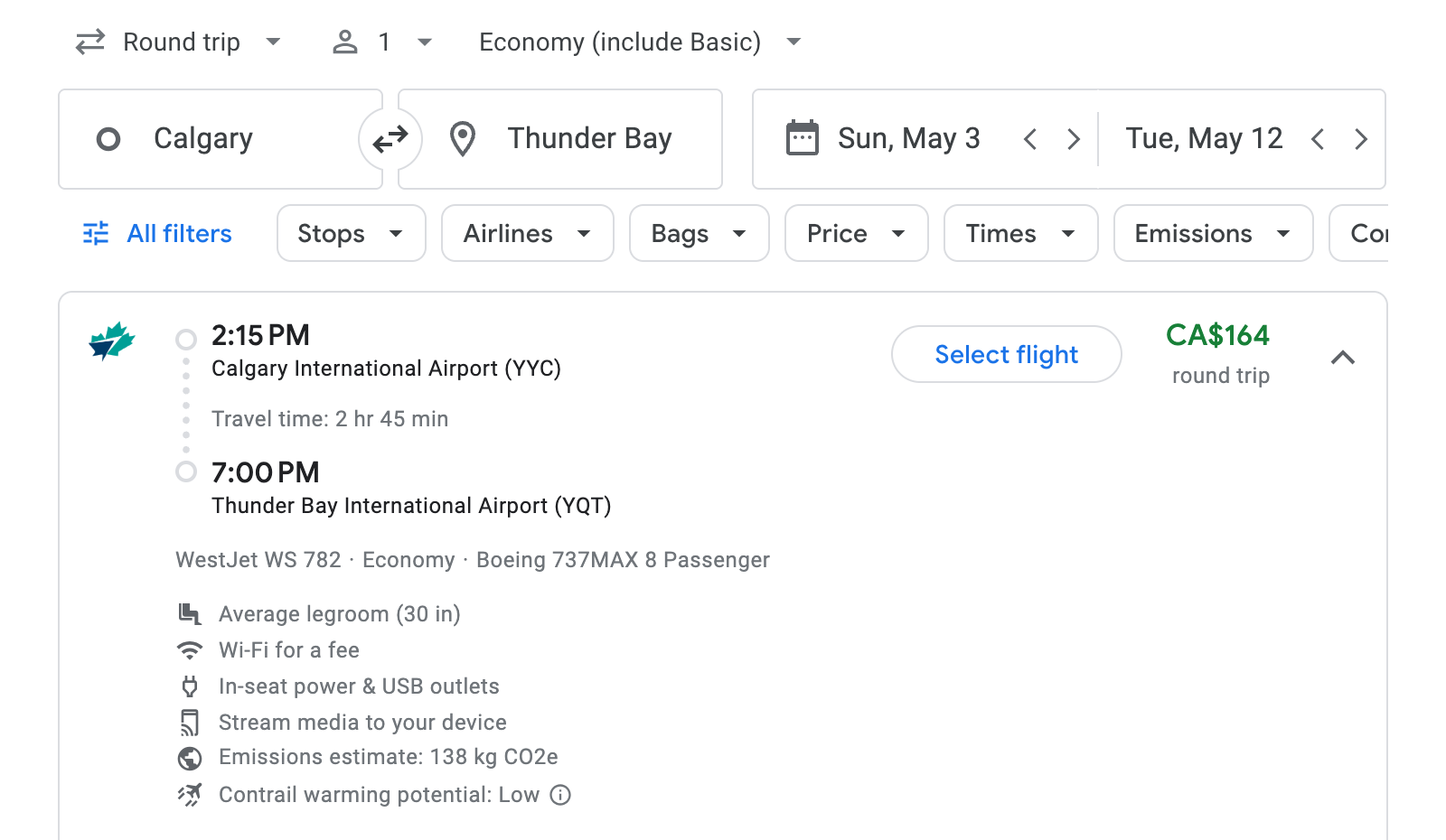Click the Select flight button
Viewport: 1446px width, 840px height.
click(x=1006, y=354)
